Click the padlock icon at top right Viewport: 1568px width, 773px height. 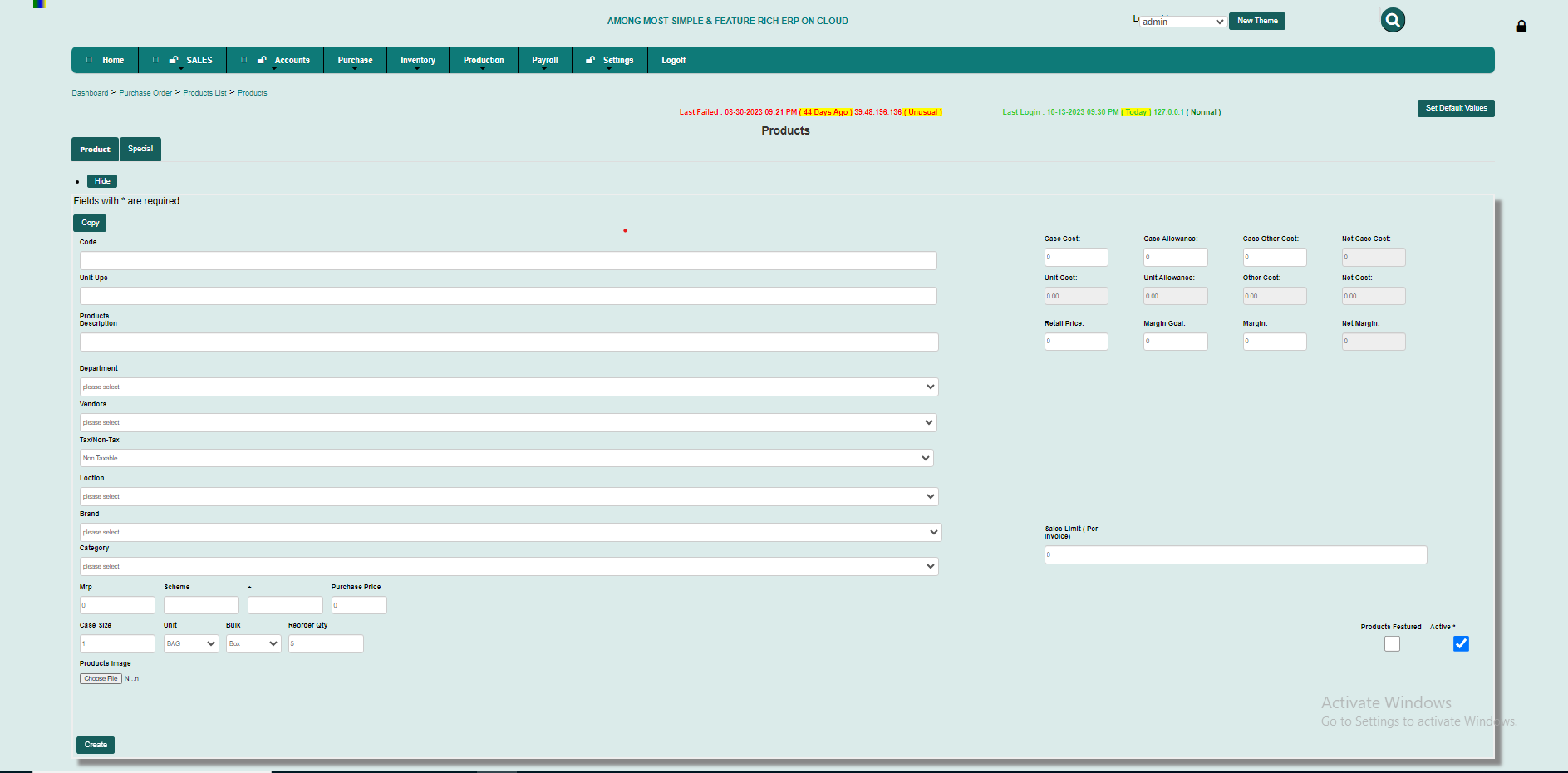coord(1521,26)
